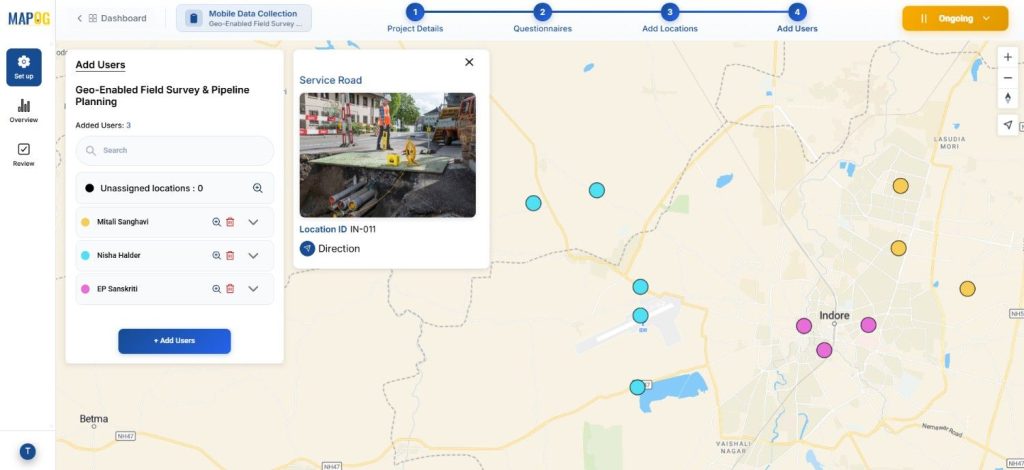1024x470 pixels.
Task: Open the user profile avatar T
Action: 27,451
